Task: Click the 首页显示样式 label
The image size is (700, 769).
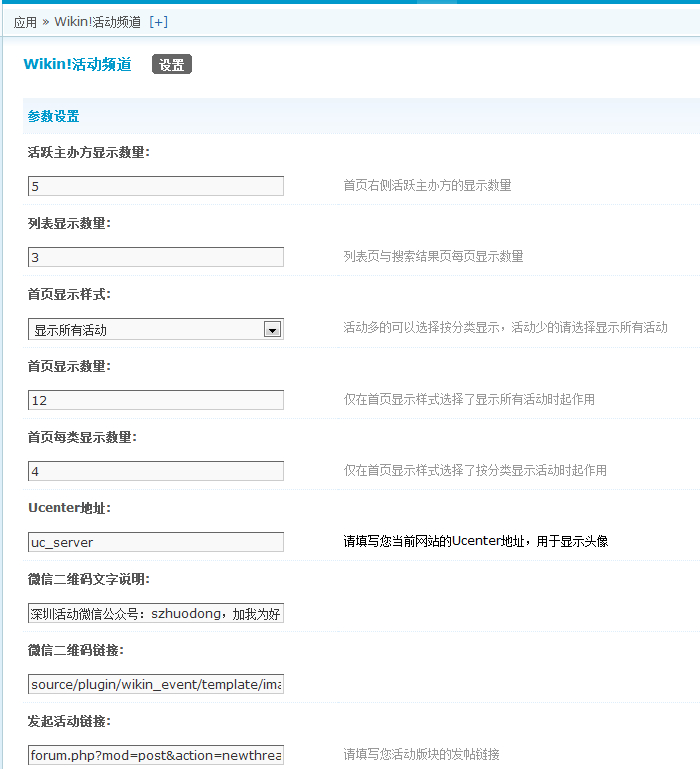Action: click(x=69, y=295)
